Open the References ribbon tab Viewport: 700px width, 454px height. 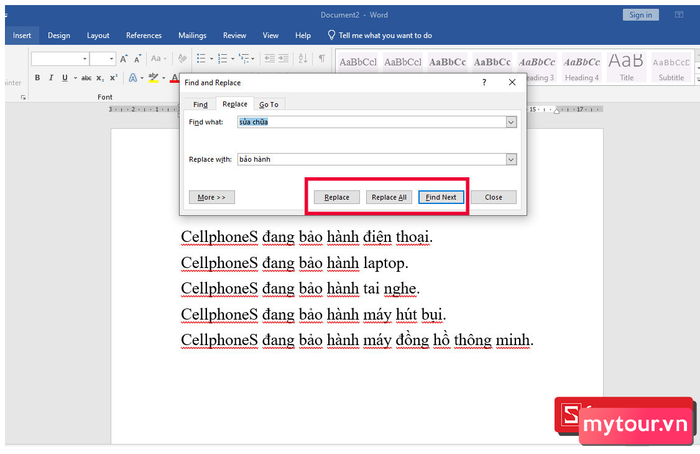(x=144, y=35)
